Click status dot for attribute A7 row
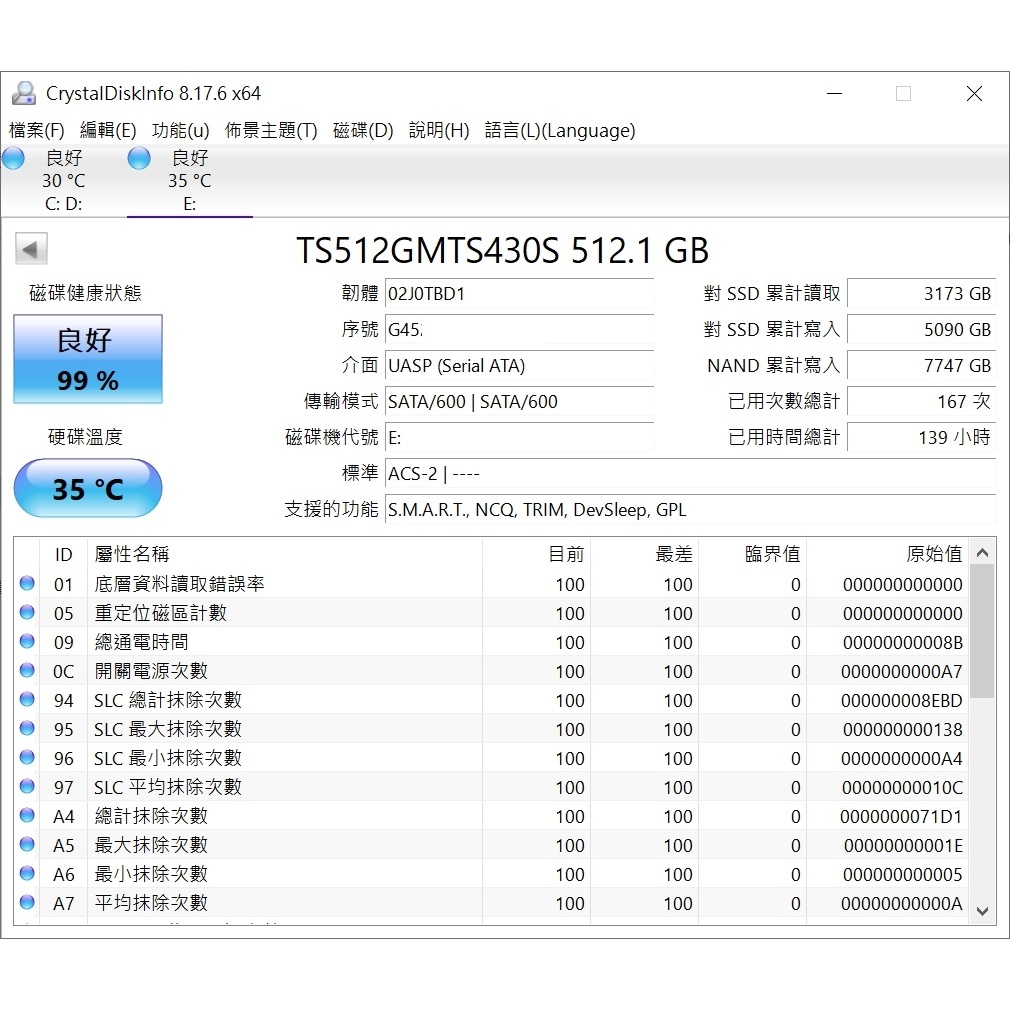The height and width of the screenshot is (1010, 1010). [27, 902]
